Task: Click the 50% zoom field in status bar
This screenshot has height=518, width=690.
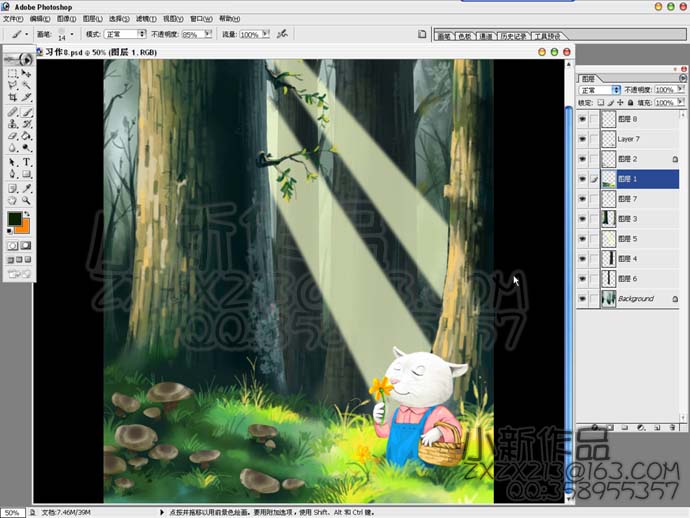Action: (12, 513)
